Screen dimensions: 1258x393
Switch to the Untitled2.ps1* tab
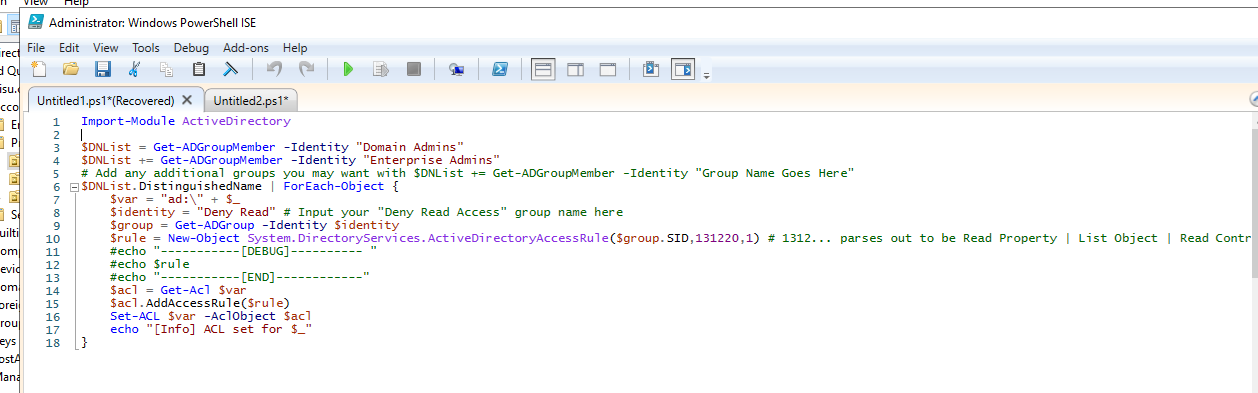tap(250, 100)
